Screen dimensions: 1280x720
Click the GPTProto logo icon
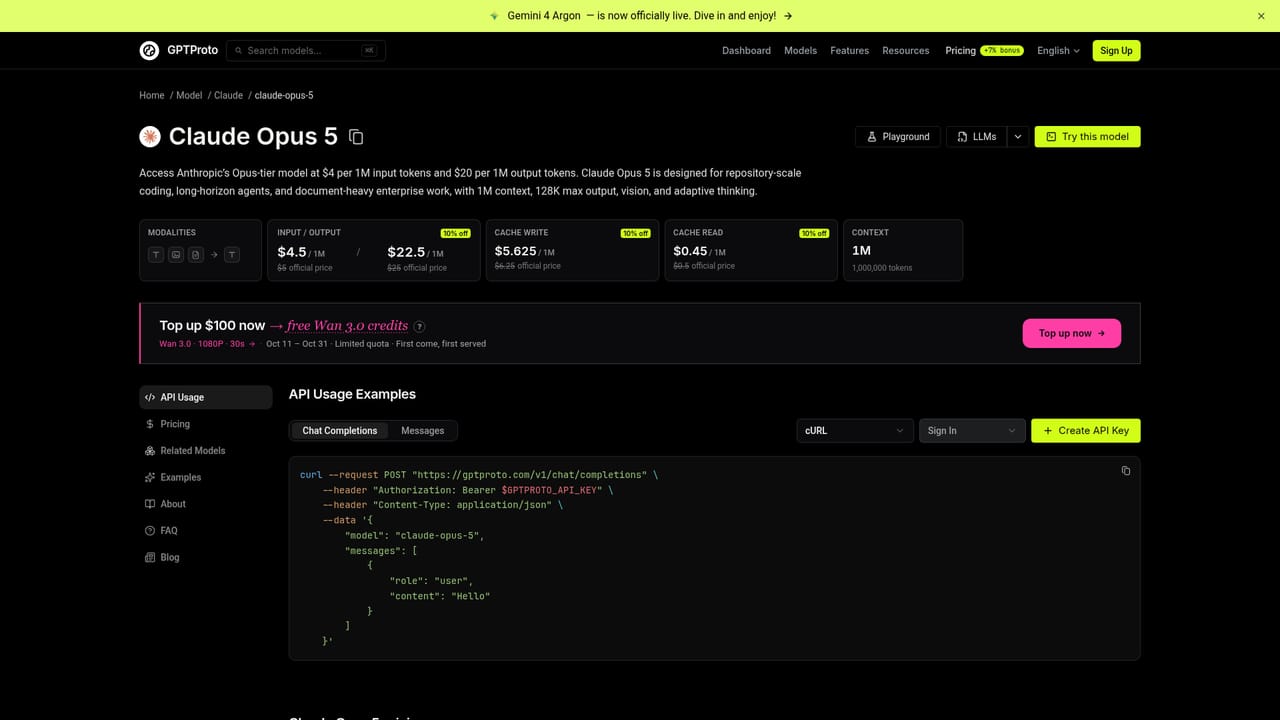[x=149, y=50]
